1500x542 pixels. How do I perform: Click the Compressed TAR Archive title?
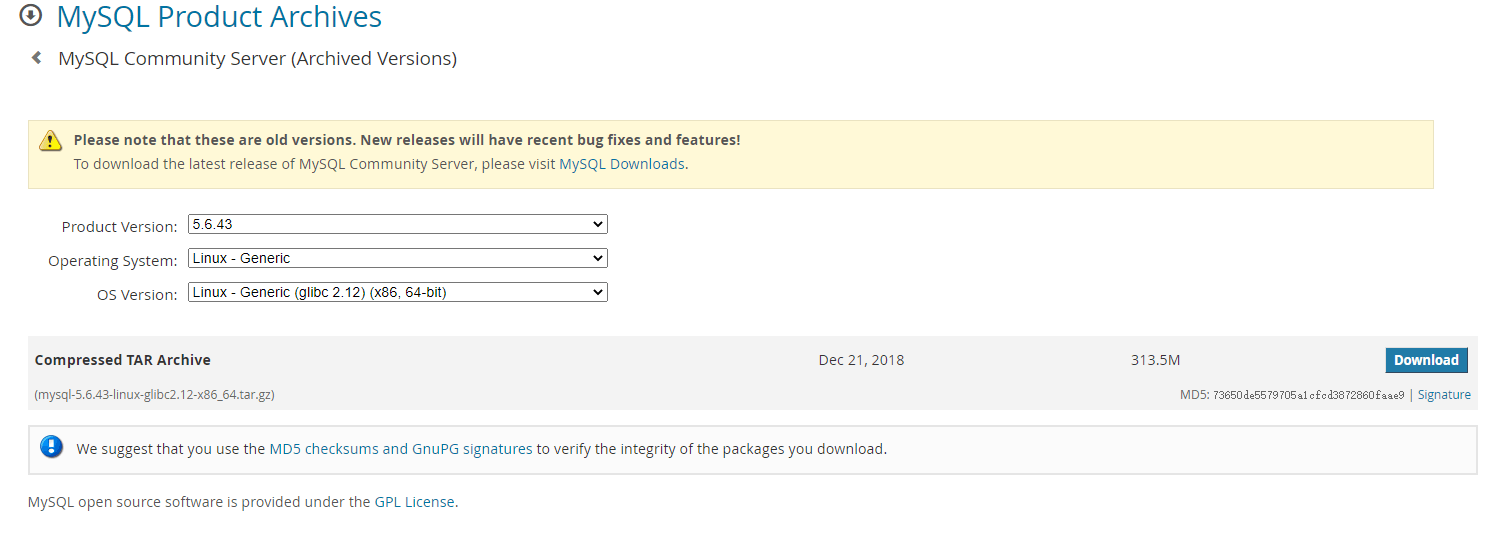pyautogui.click(x=123, y=360)
